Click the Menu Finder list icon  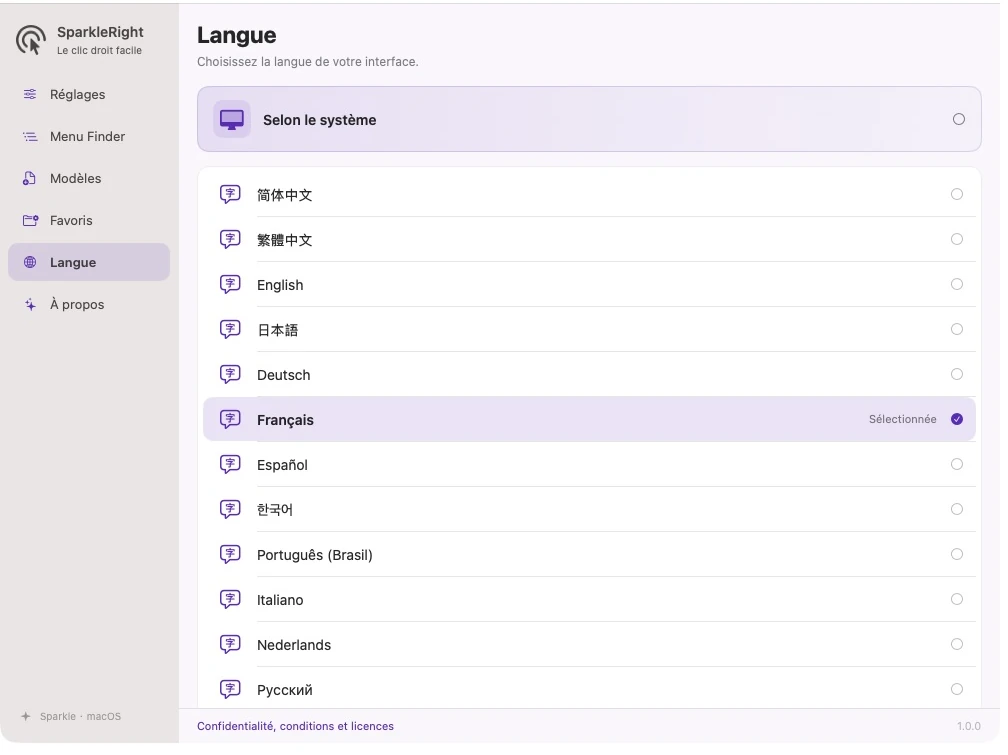click(x=30, y=136)
